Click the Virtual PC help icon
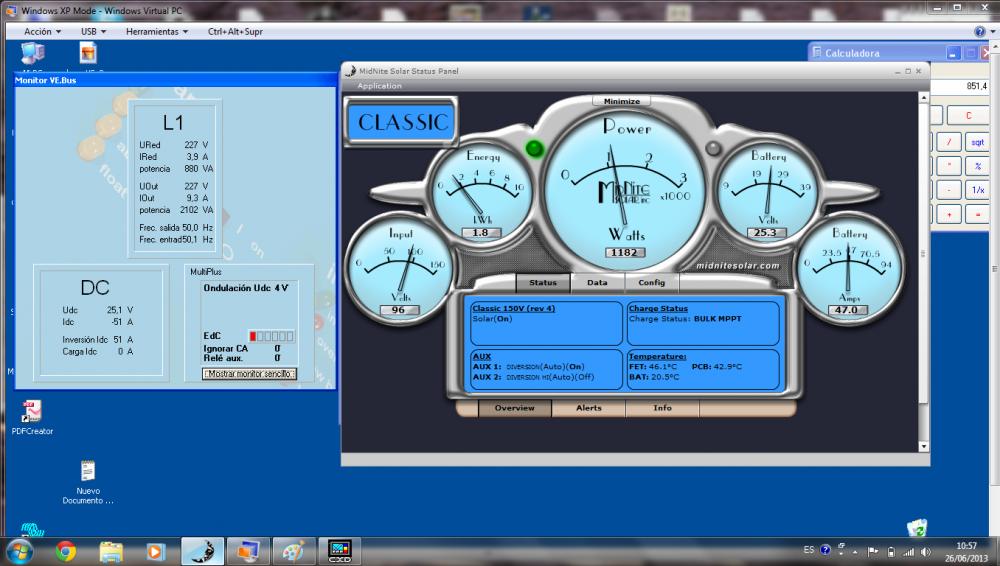This screenshot has height=566, width=1000. (x=980, y=31)
